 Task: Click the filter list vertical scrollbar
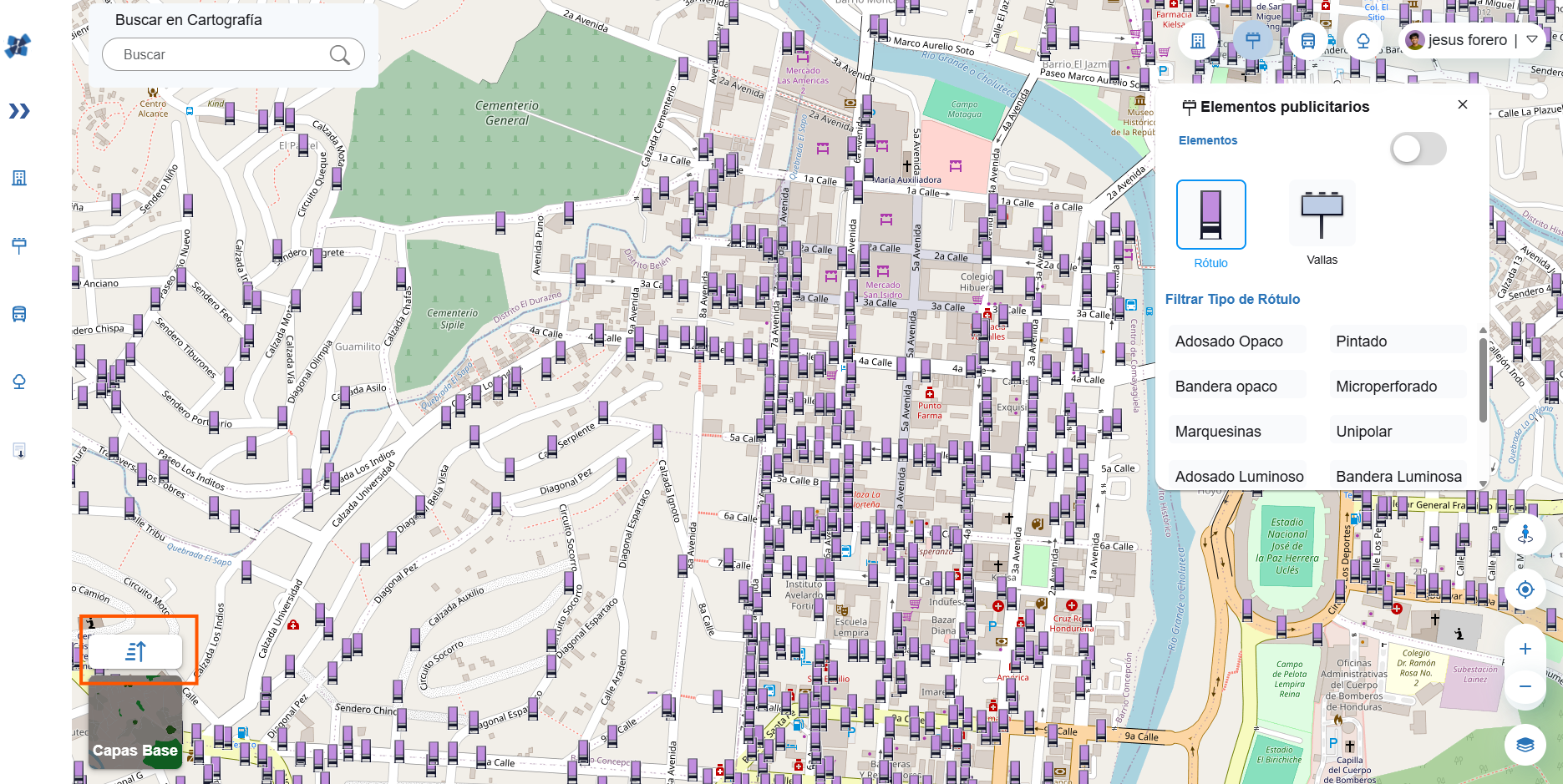[1483, 380]
